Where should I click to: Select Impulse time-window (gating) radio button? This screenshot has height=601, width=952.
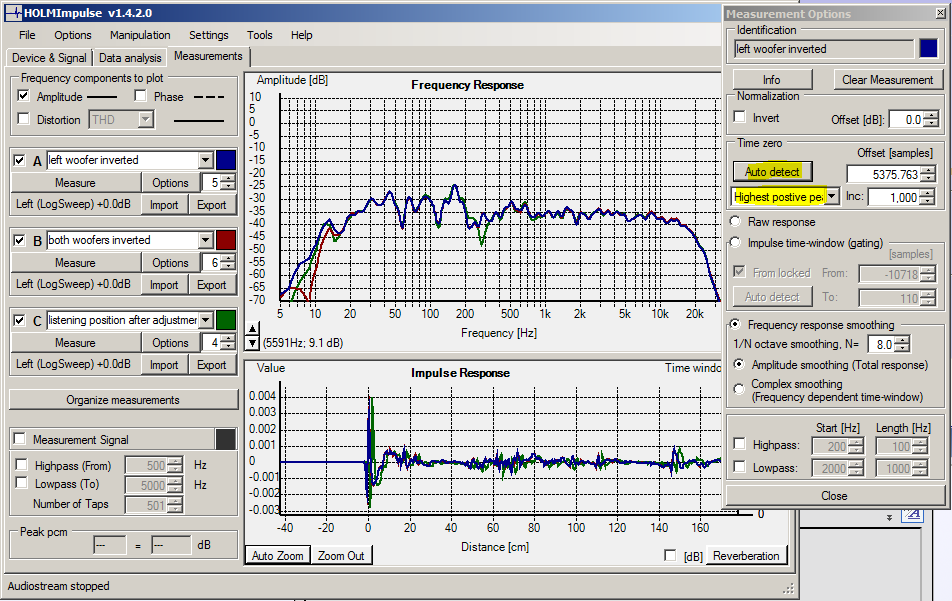point(735,243)
